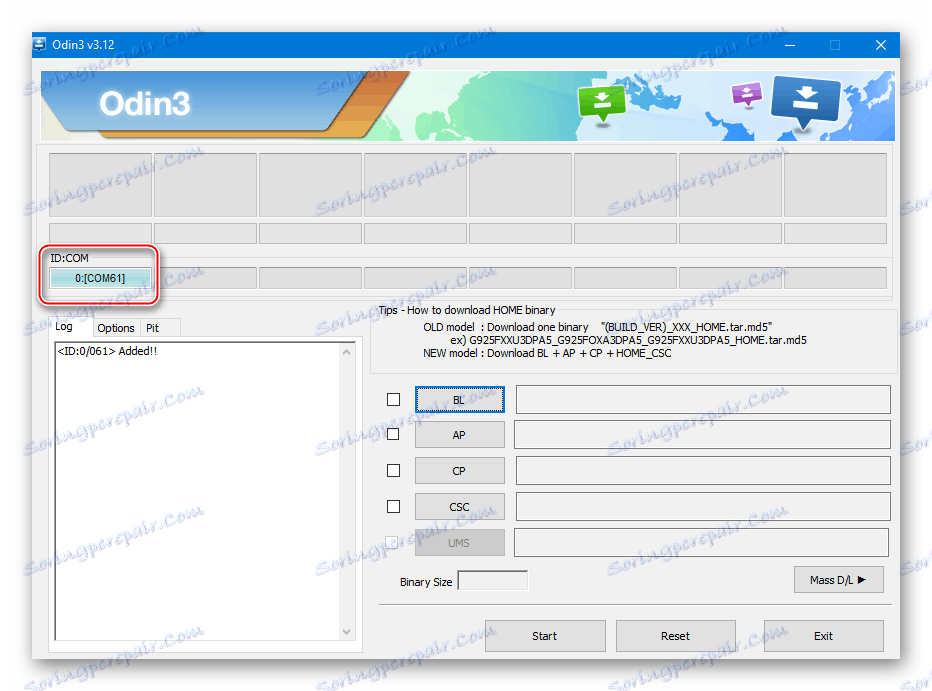Click the 'Tips - How to download HOME binary' text
This screenshot has width=932, height=691.
pyautogui.click(x=467, y=310)
